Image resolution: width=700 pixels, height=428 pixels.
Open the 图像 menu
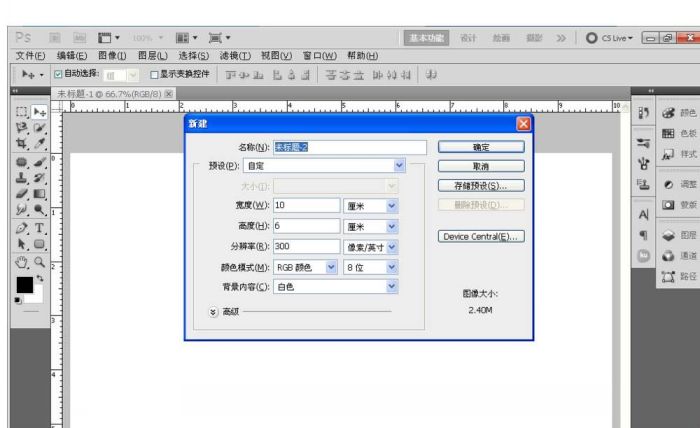coord(112,56)
